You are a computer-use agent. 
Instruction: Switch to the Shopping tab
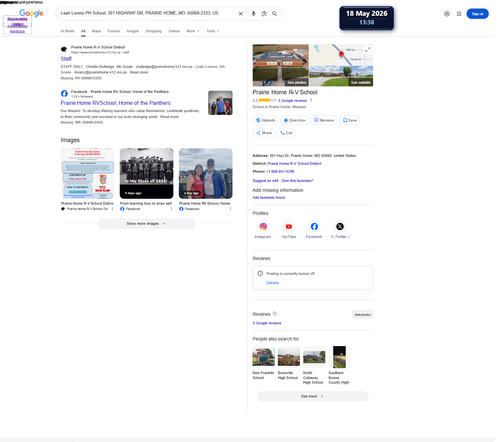click(x=153, y=31)
